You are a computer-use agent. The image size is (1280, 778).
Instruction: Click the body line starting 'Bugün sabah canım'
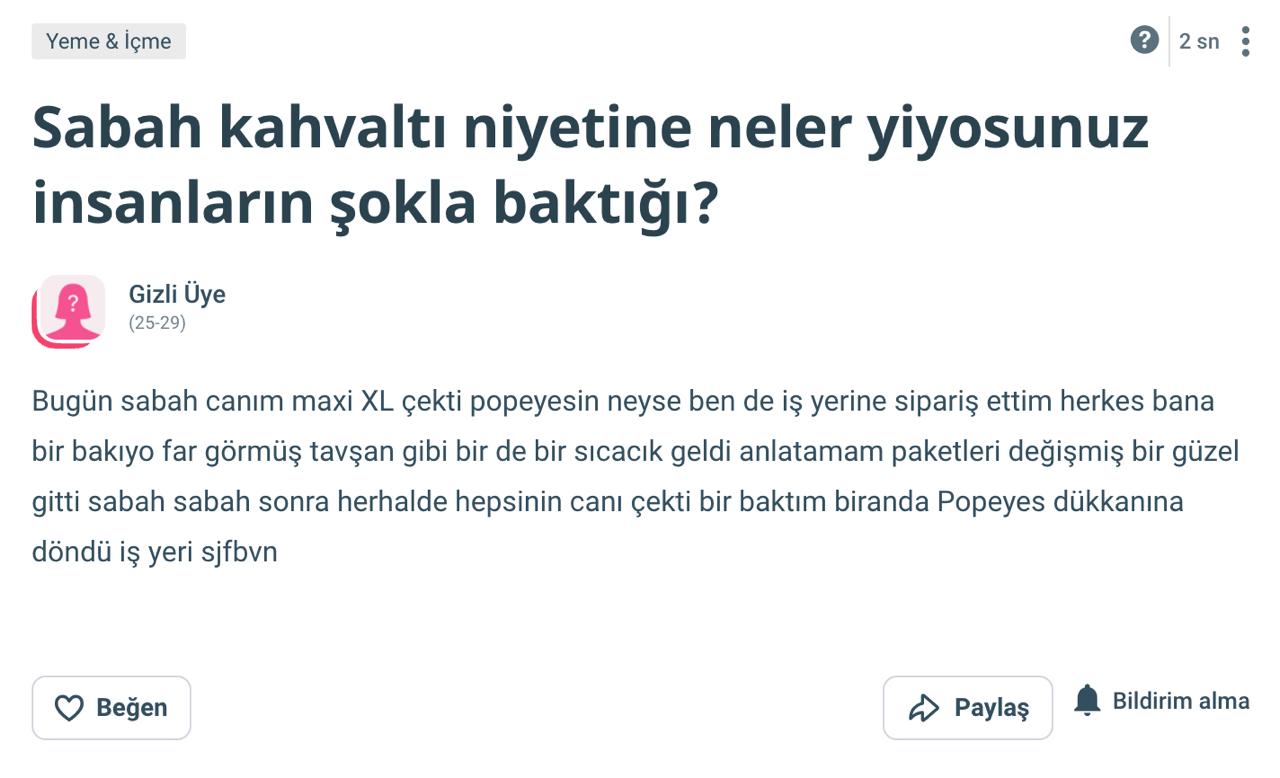coord(623,402)
